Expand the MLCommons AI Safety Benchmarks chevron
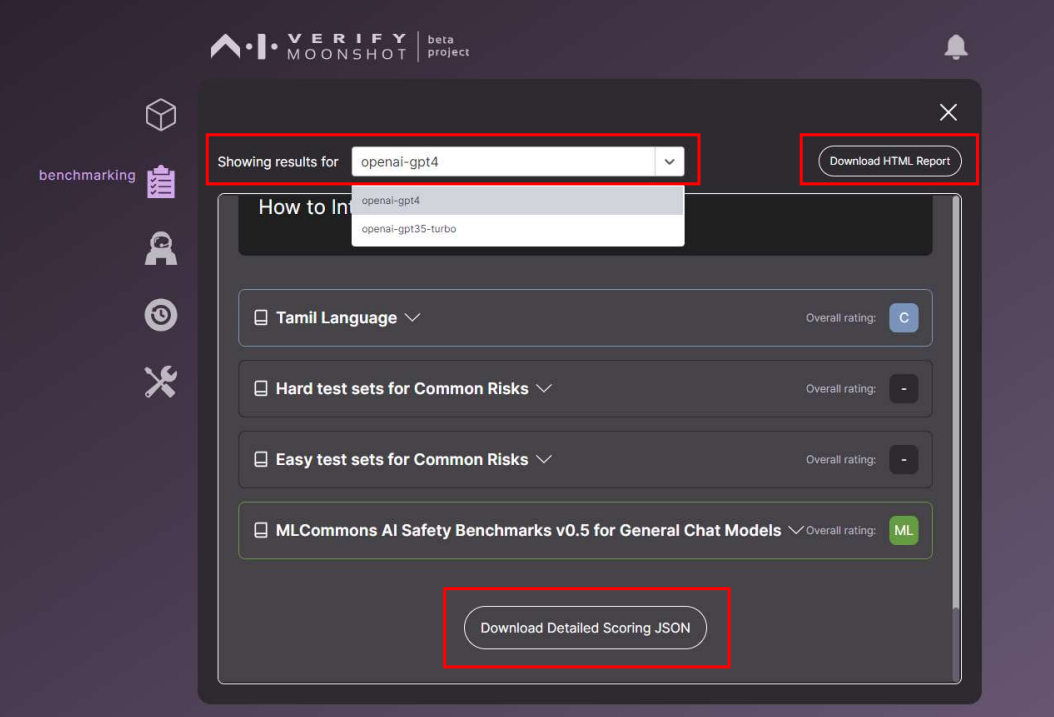The width and height of the screenshot is (1054, 717). 796,530
